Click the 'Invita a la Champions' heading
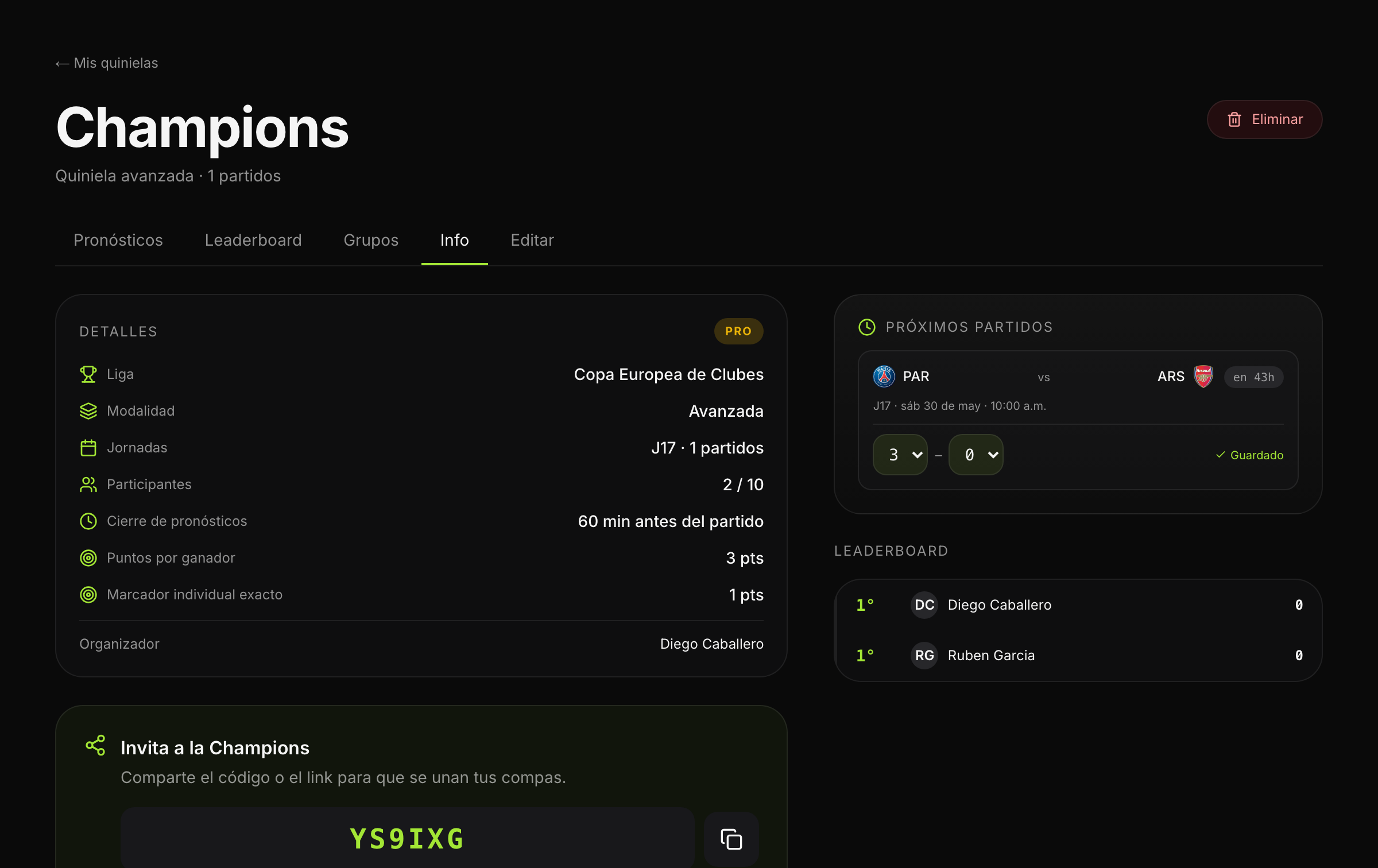Screen dimensions: 1378x868 [x=215, y=747]
